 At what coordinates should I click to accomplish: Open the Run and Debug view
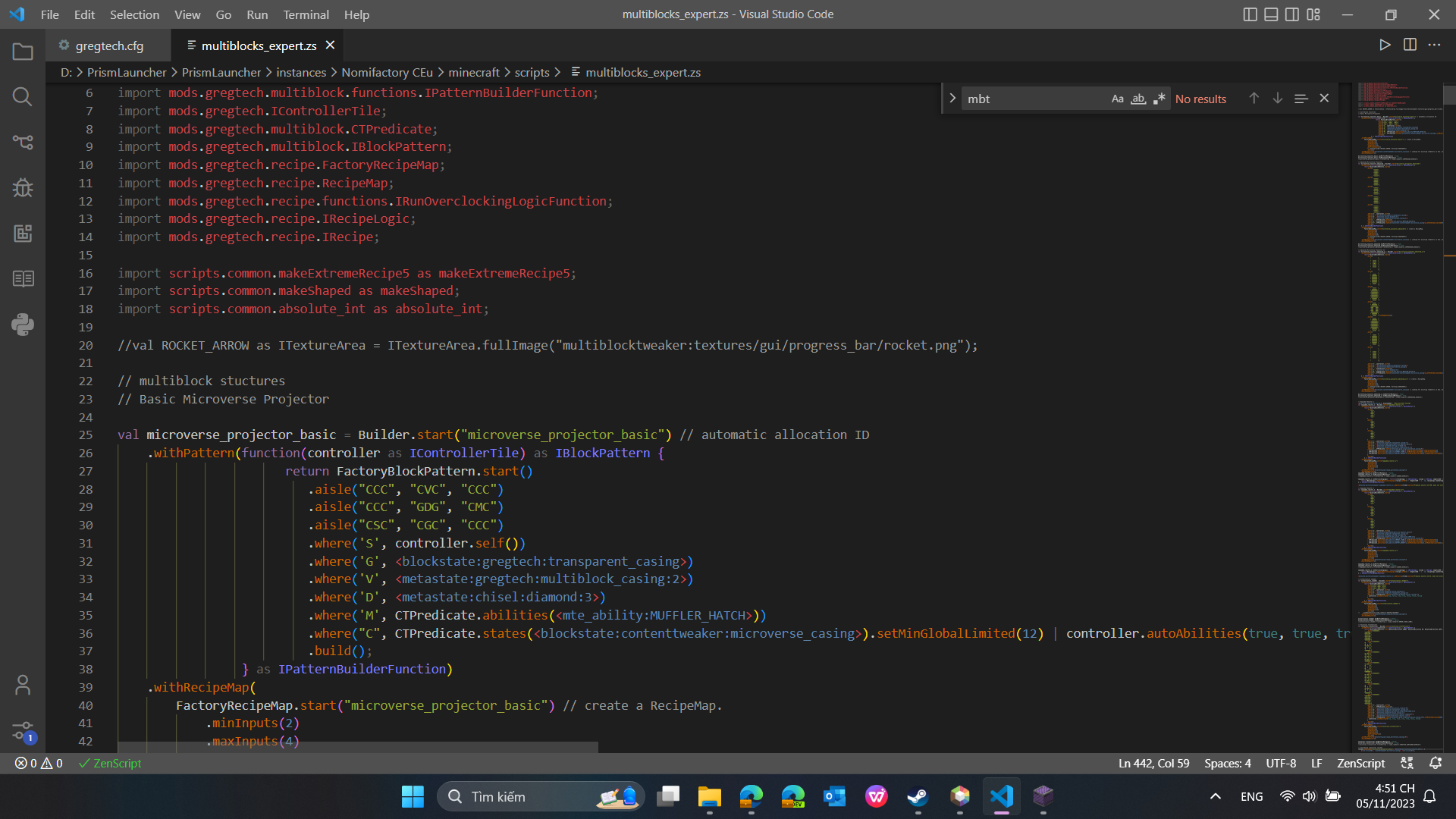pos(22,187)
